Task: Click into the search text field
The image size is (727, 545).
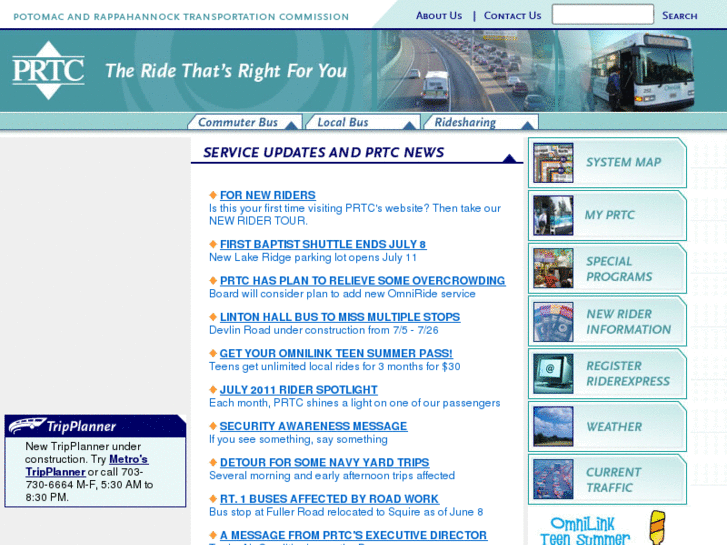Action: [x=603, y=14]
